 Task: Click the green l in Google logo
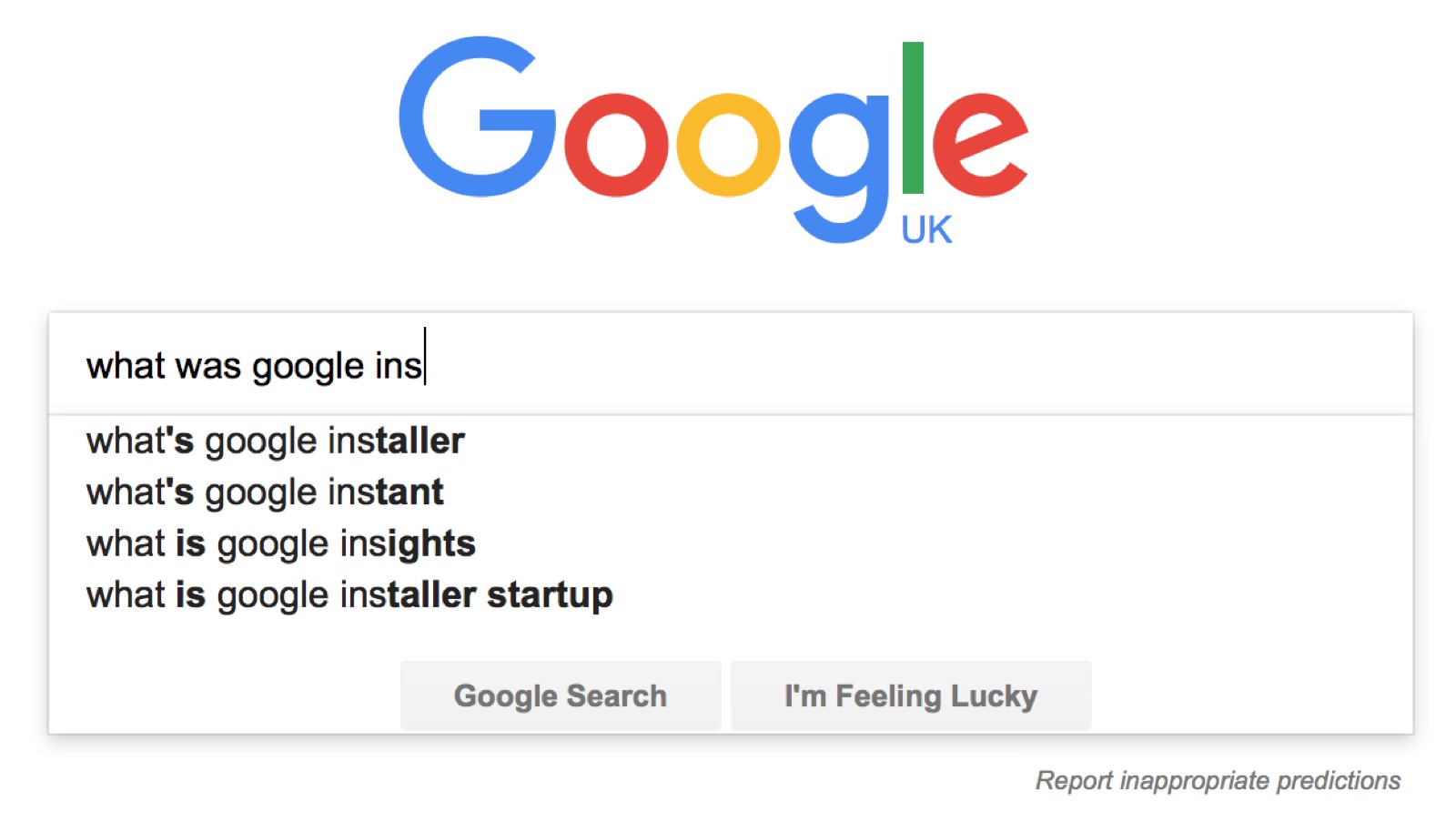tap(913, 117)
